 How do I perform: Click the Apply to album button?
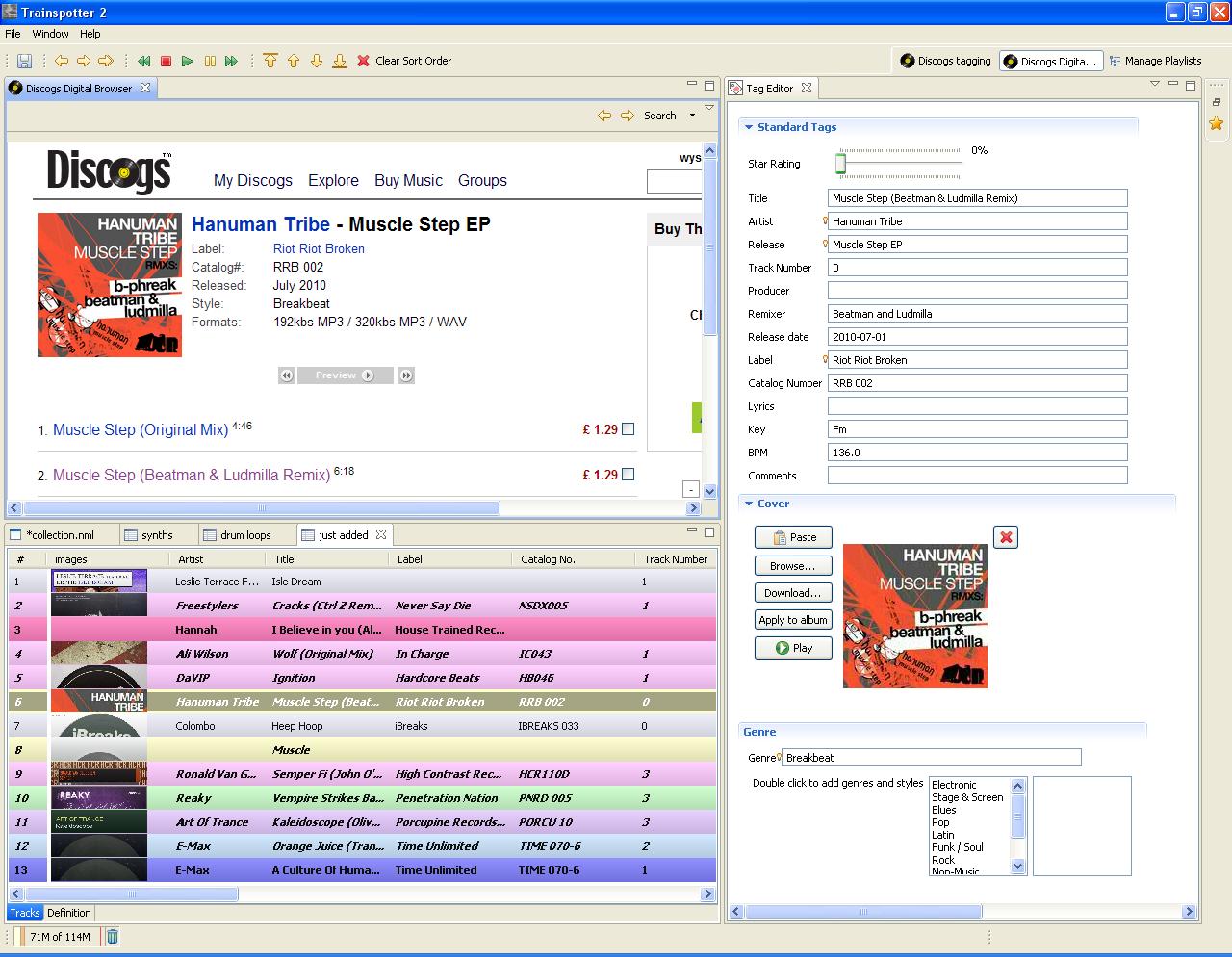793,620
